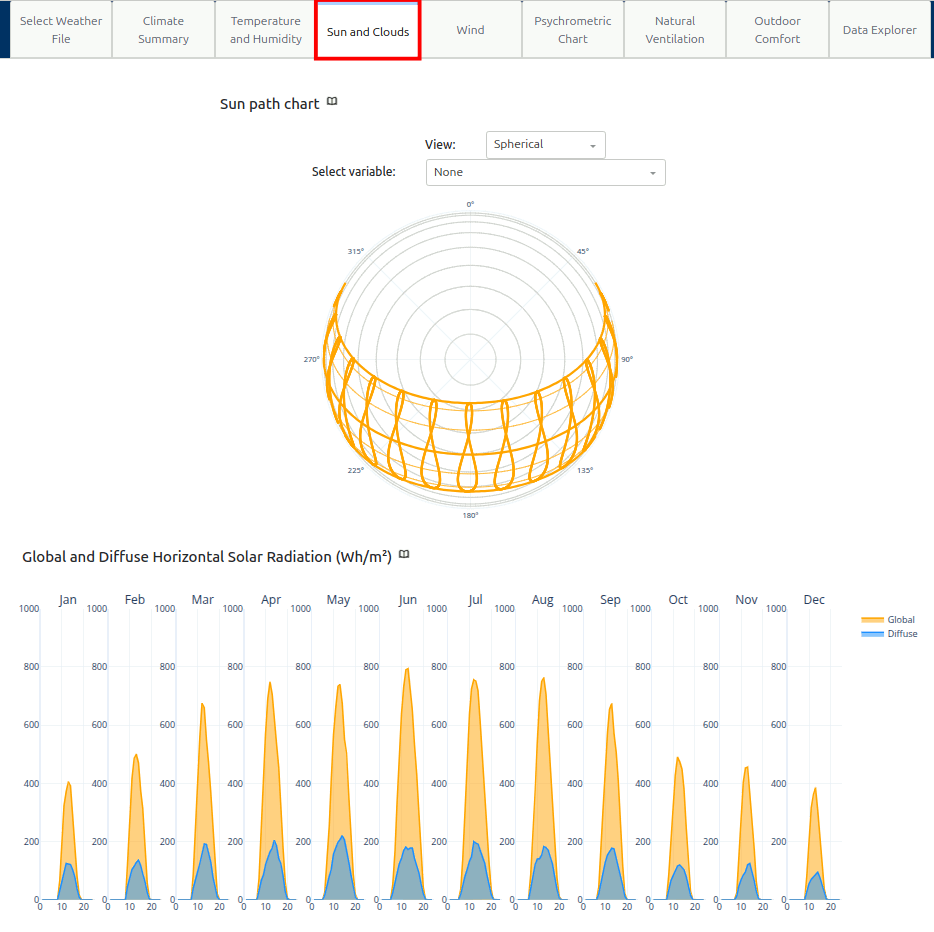Expand the Select variable dropdown set to None
This screenshot has height=932, width=934.
pos(545,172)
